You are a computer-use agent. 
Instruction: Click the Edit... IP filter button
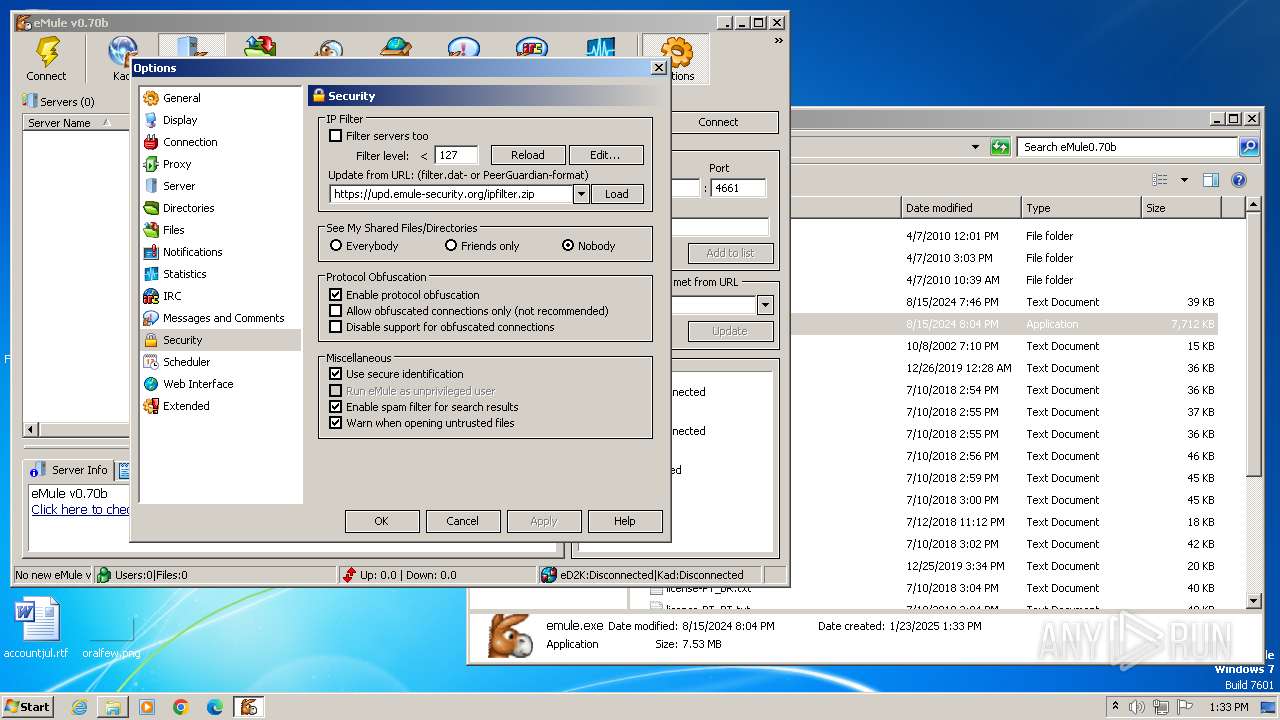coord(606,155)
